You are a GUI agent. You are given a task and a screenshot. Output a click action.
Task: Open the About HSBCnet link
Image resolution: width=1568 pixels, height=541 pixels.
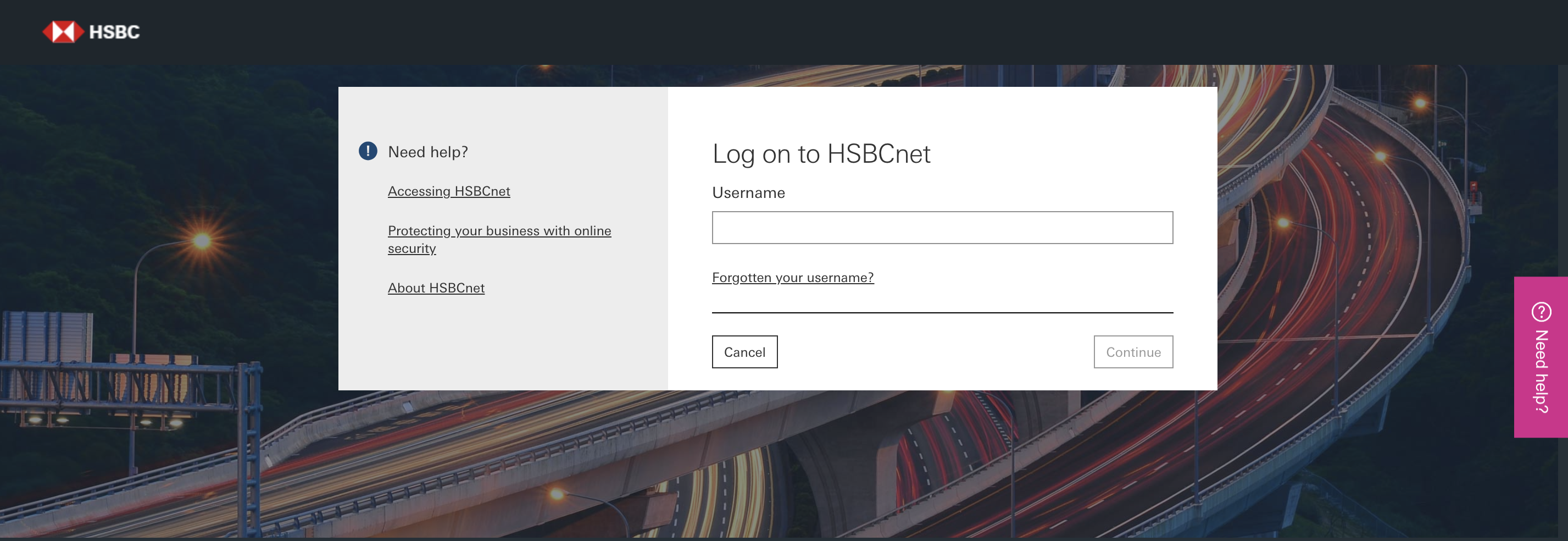pos(436,288)
